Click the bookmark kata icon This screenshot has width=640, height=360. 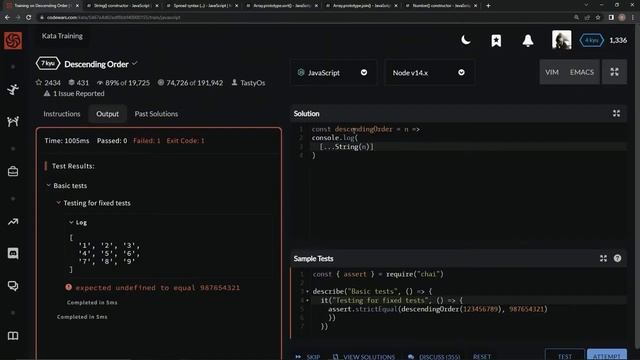pos(496,40)
